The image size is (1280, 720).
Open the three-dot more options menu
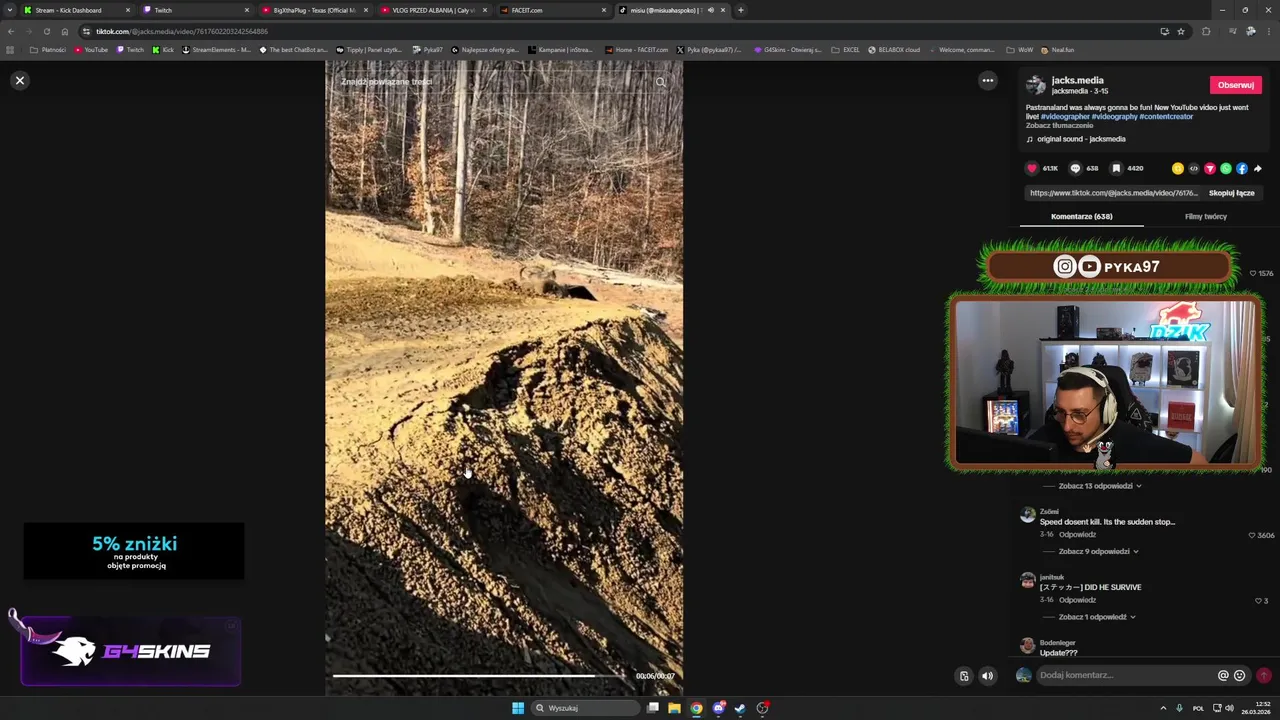click(x=987, y=80)
